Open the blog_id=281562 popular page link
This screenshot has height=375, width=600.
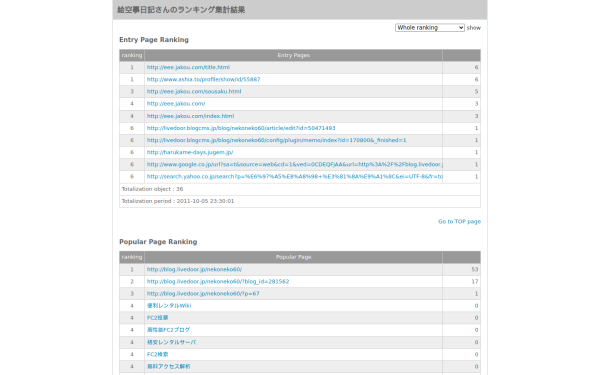[x=218, y=282]
